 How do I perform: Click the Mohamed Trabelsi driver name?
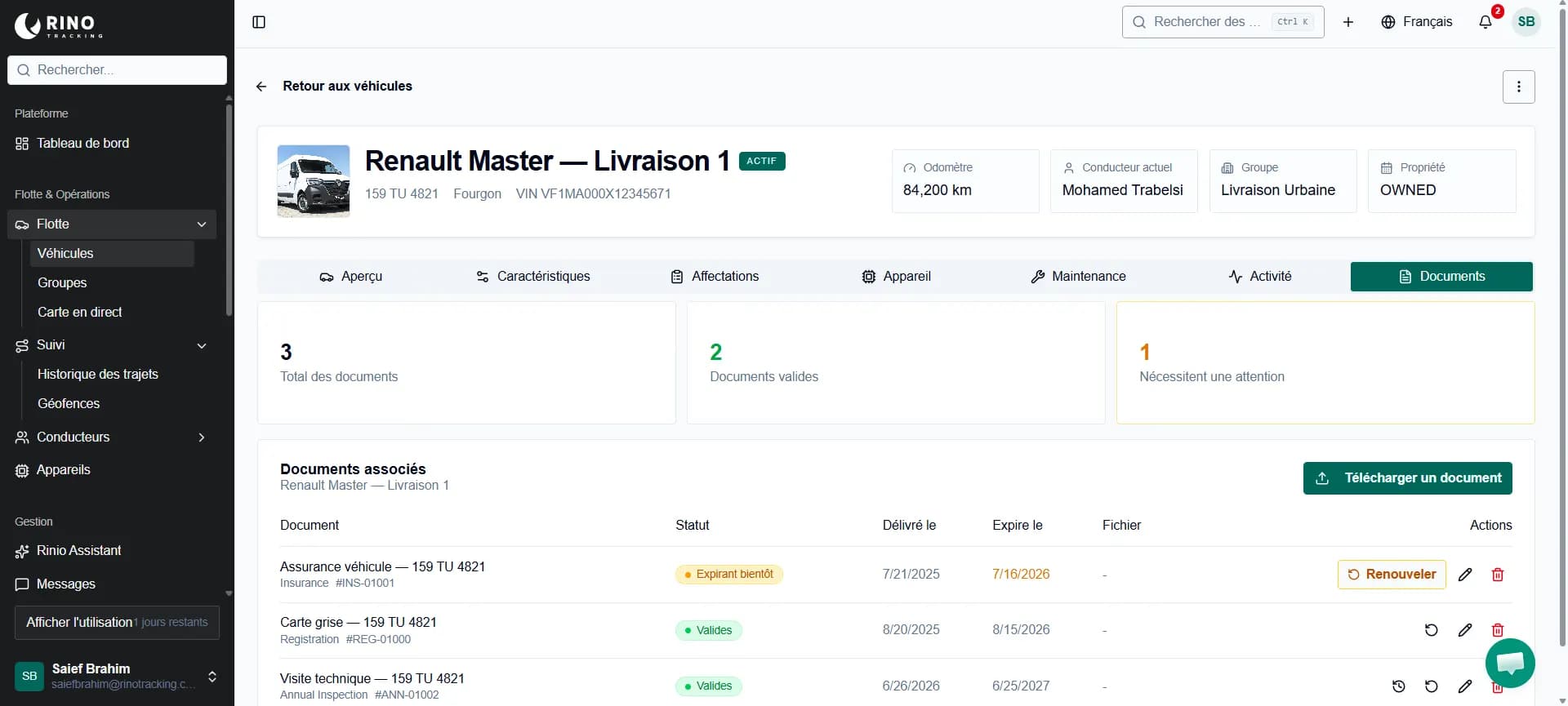pyautogui.click(x=1123, y=190)
